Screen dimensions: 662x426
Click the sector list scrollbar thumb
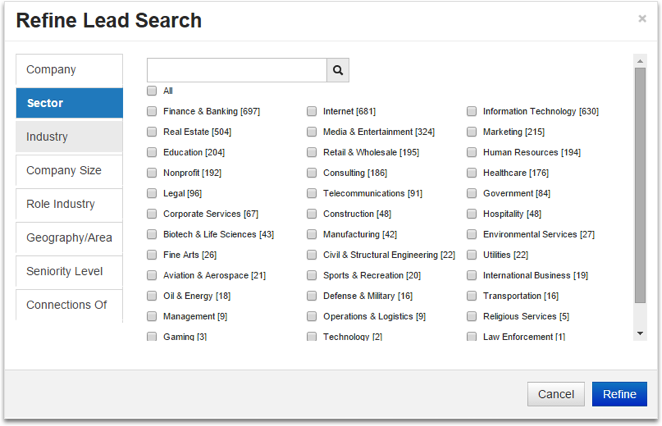(640, 185)
